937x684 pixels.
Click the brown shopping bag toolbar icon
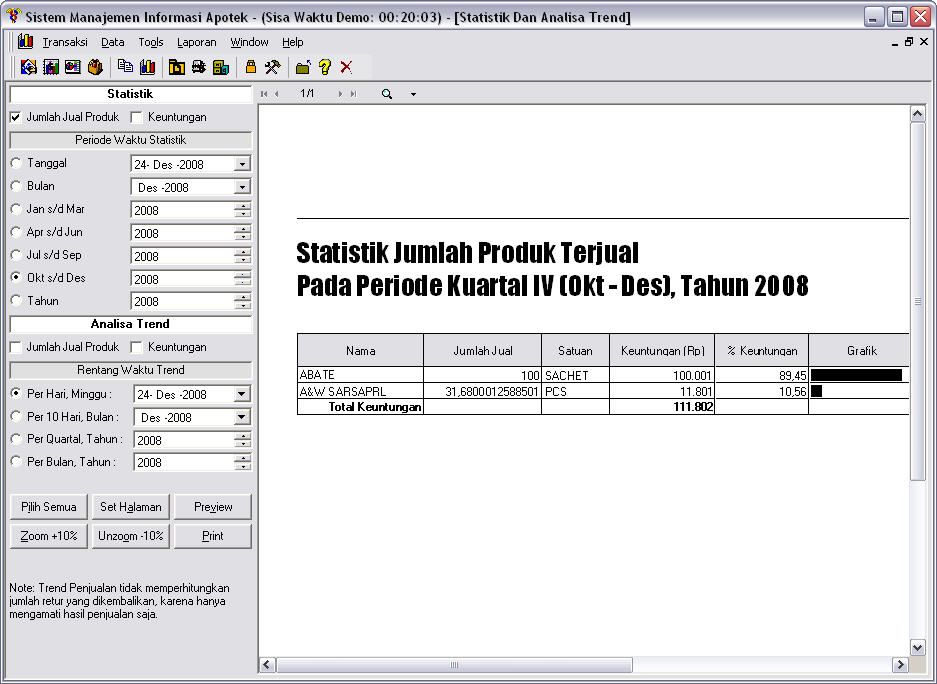(x=95, y=67)
